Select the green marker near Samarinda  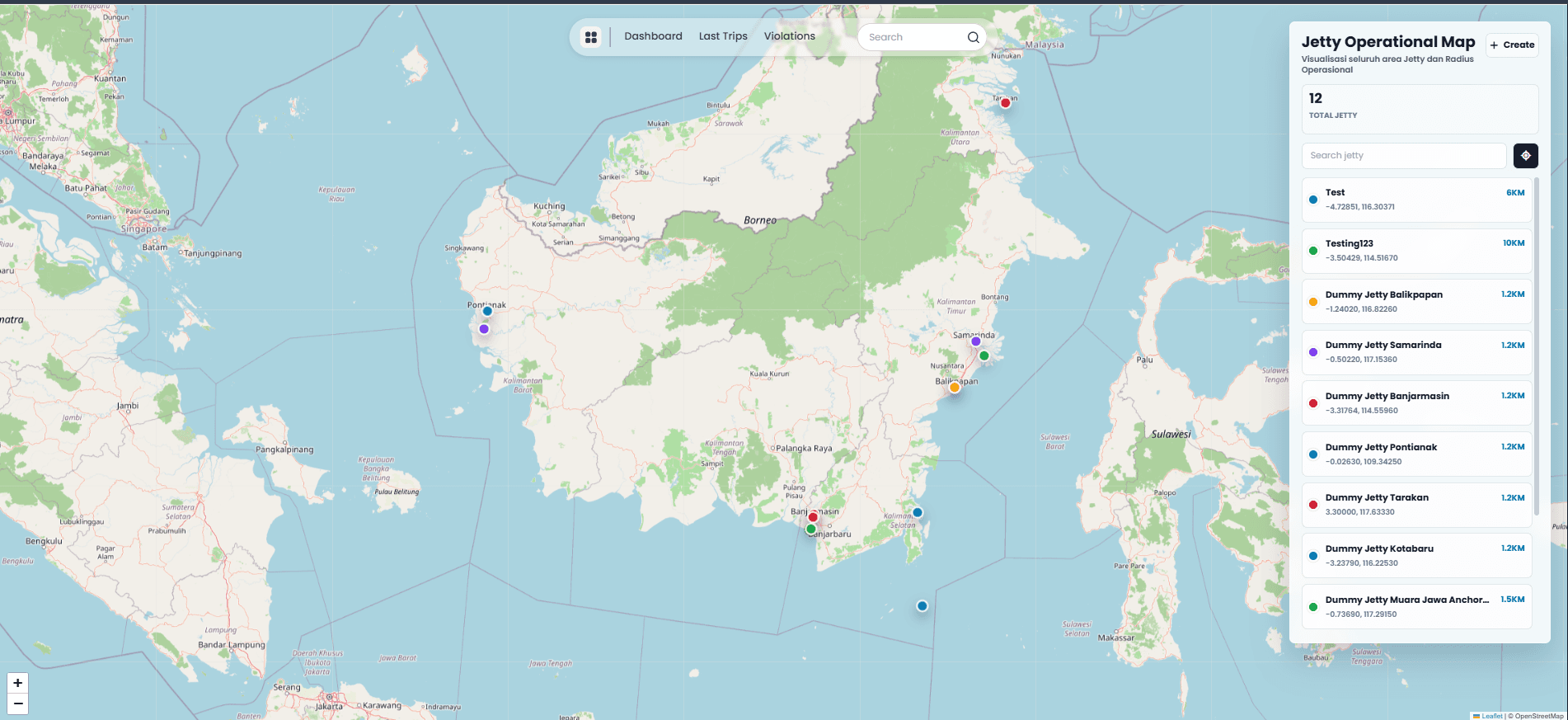tap(984, 356)
